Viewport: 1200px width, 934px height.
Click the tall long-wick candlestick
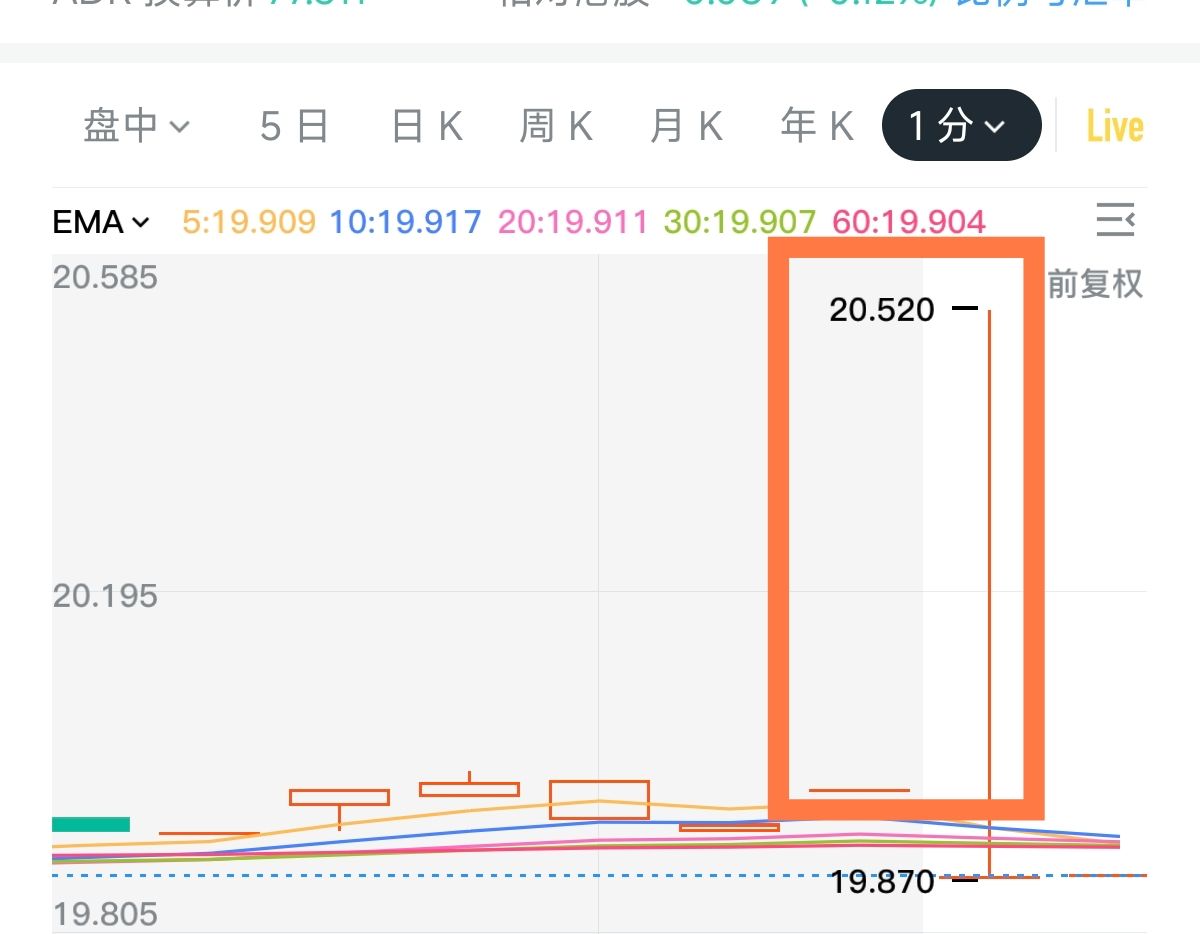(989, 590)
